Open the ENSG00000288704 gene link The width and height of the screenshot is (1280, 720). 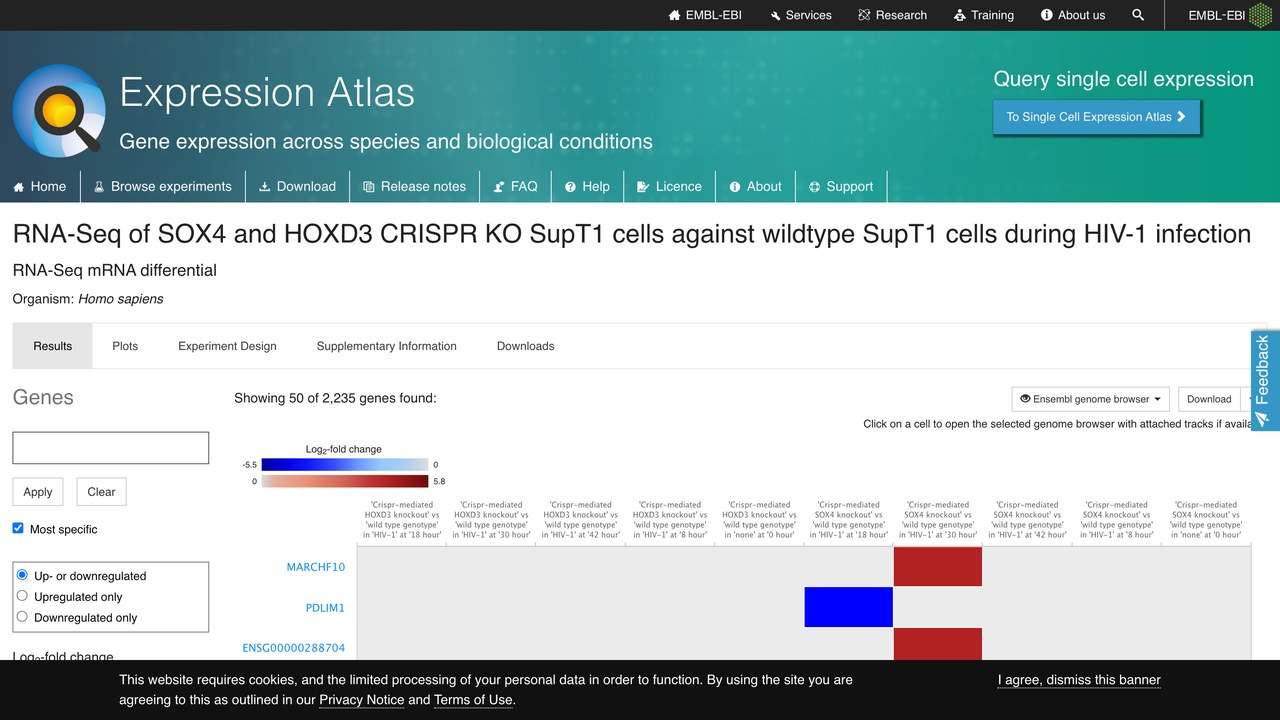point(294,648)
